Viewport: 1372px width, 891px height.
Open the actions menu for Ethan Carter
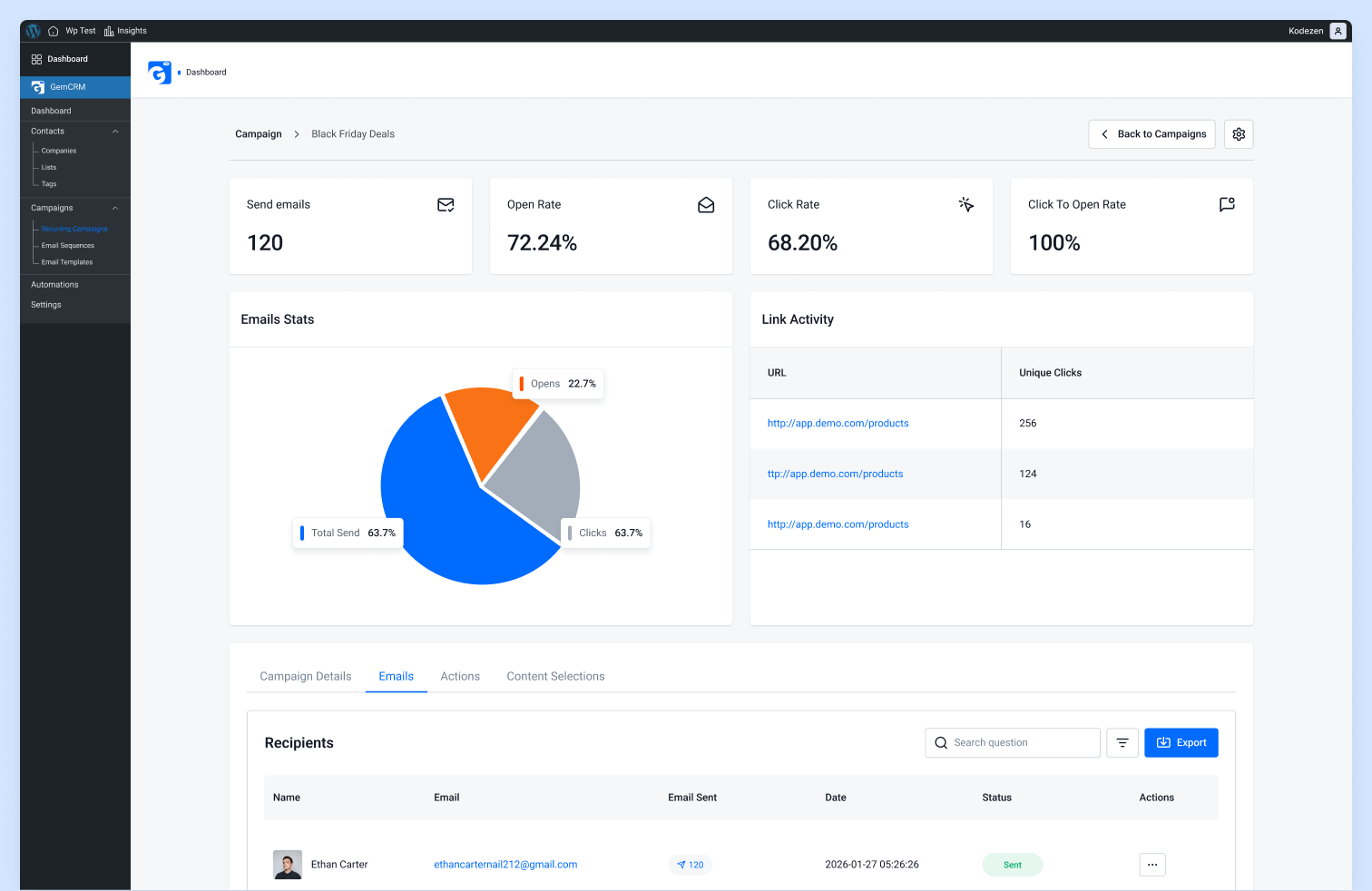click(1152, 865)
